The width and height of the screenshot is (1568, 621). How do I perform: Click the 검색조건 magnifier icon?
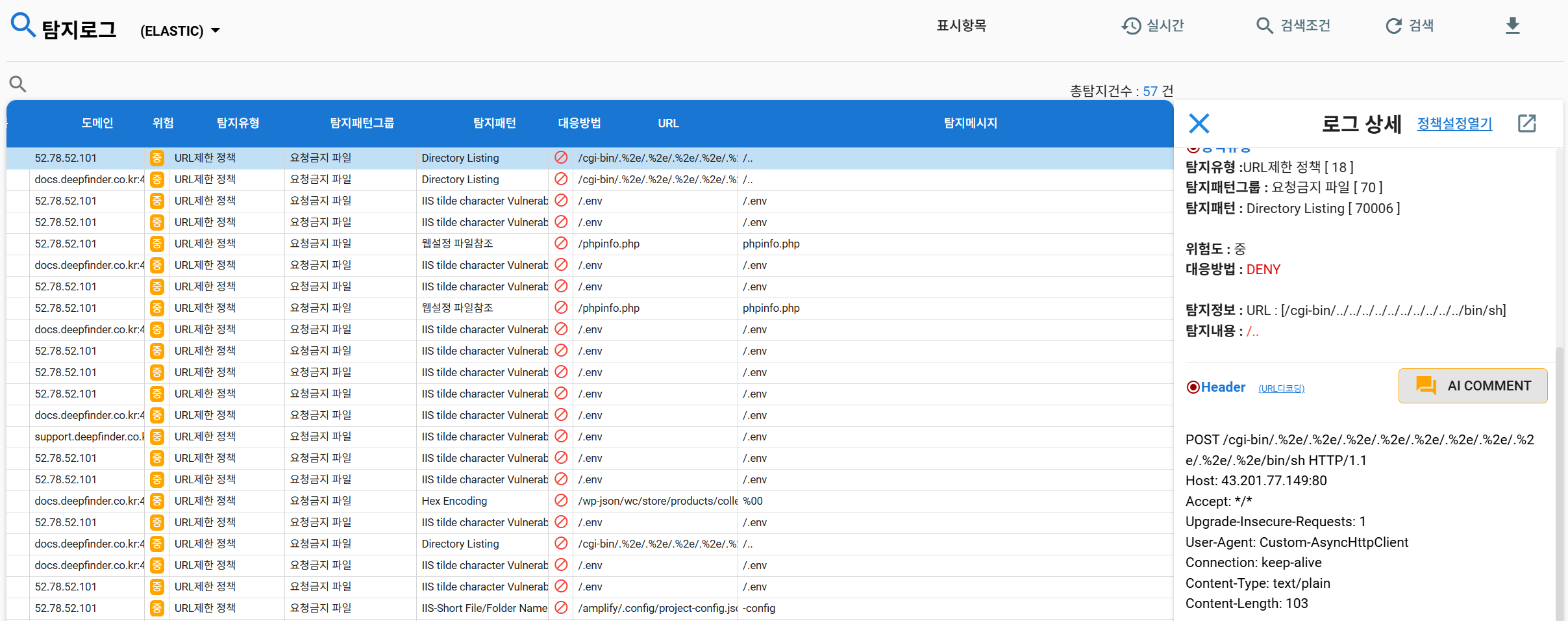[1264, 25]
